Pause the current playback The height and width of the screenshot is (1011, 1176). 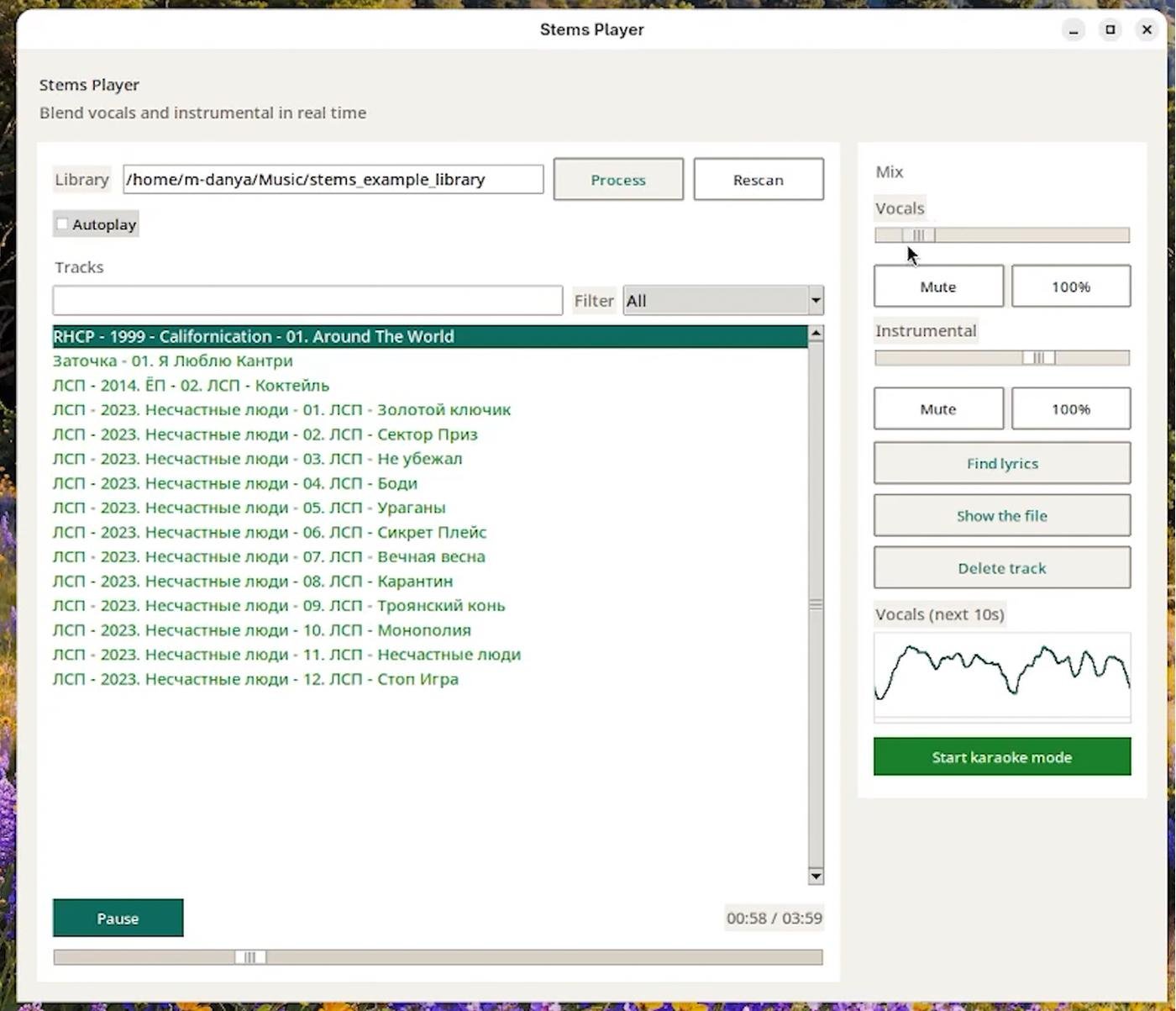pyautogui.click(x=118, y=919)
